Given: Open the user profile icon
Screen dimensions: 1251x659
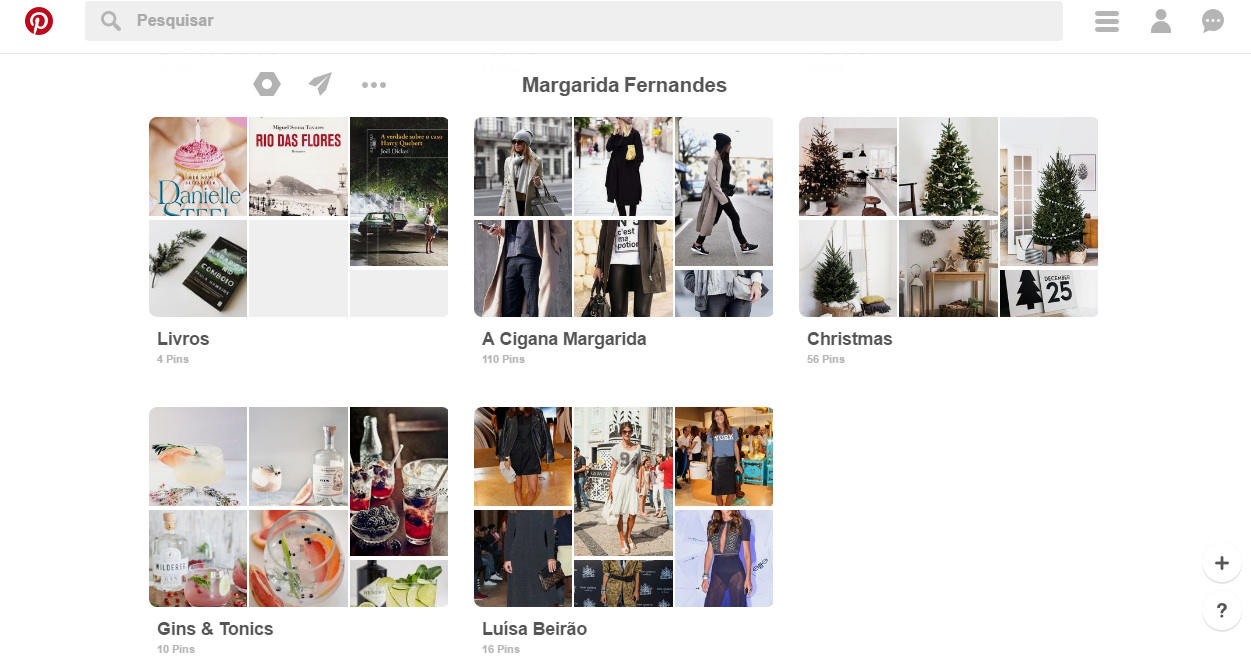Looking at the screenshot, I should click(x=1160, y=21).
